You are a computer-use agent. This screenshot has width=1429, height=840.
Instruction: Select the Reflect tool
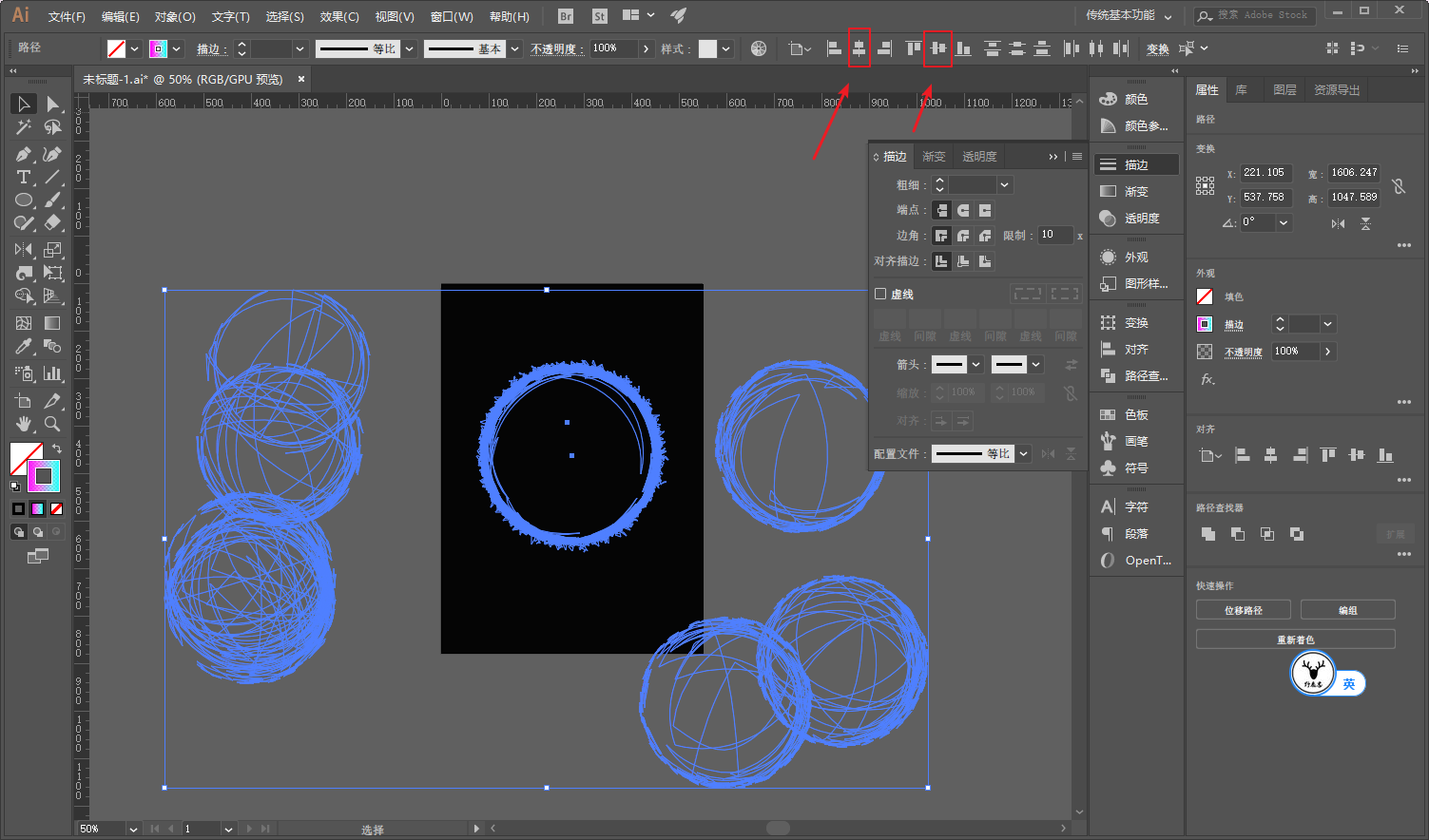[24, 250]
